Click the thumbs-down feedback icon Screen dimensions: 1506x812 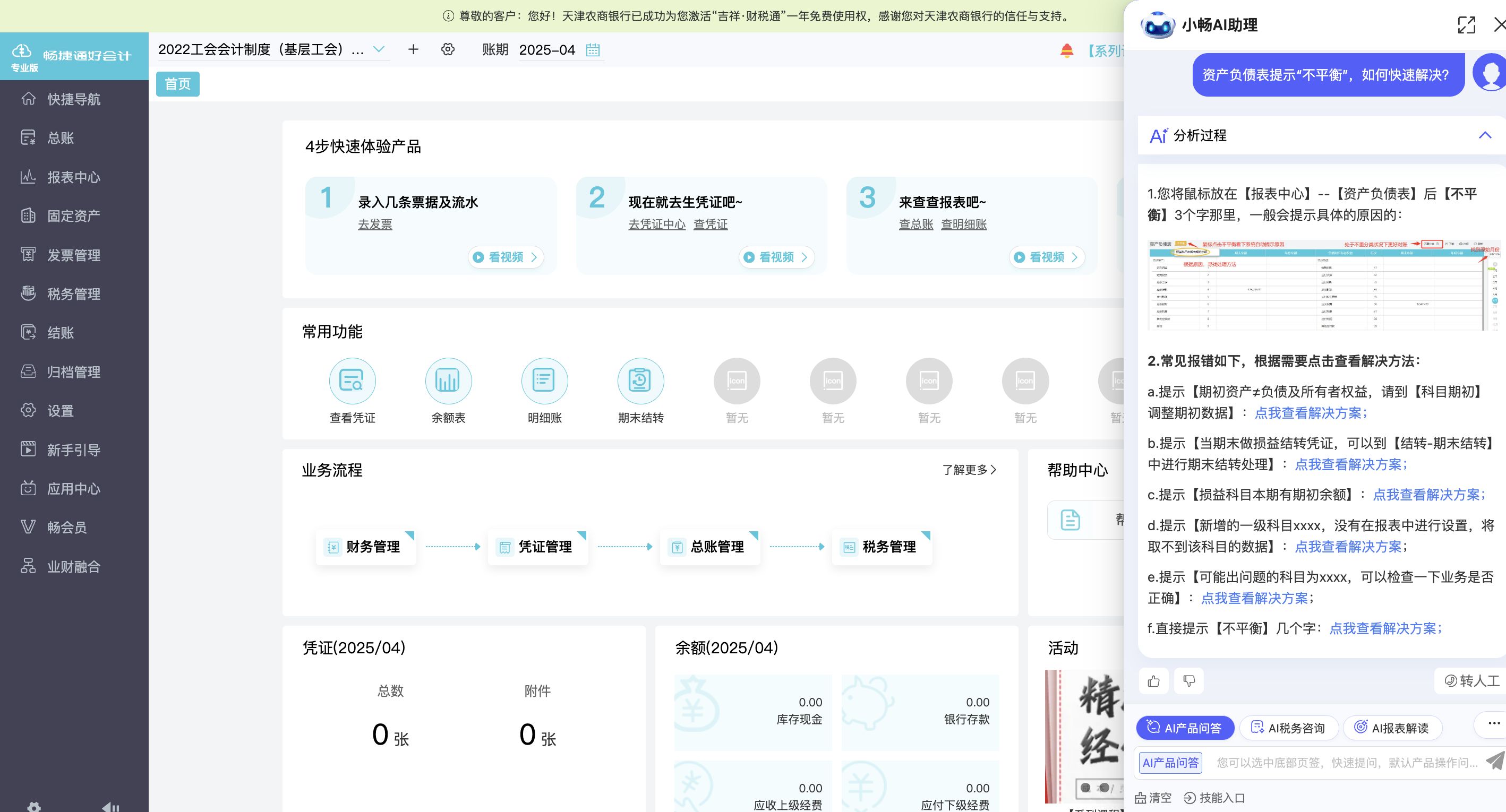(x=1188, y=681)
